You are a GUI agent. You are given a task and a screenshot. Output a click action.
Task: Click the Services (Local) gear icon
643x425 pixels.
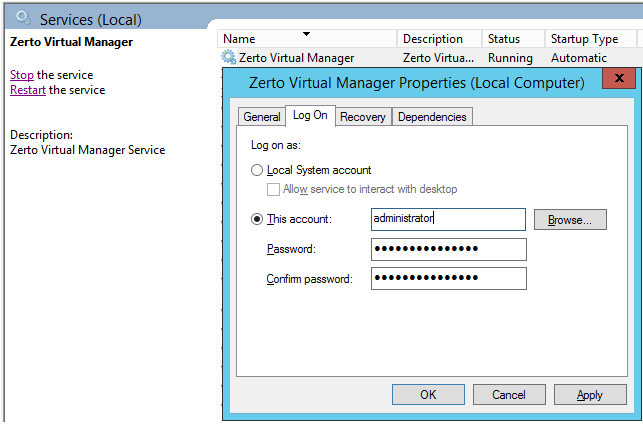pyautogui.click(x=23, y=18)
